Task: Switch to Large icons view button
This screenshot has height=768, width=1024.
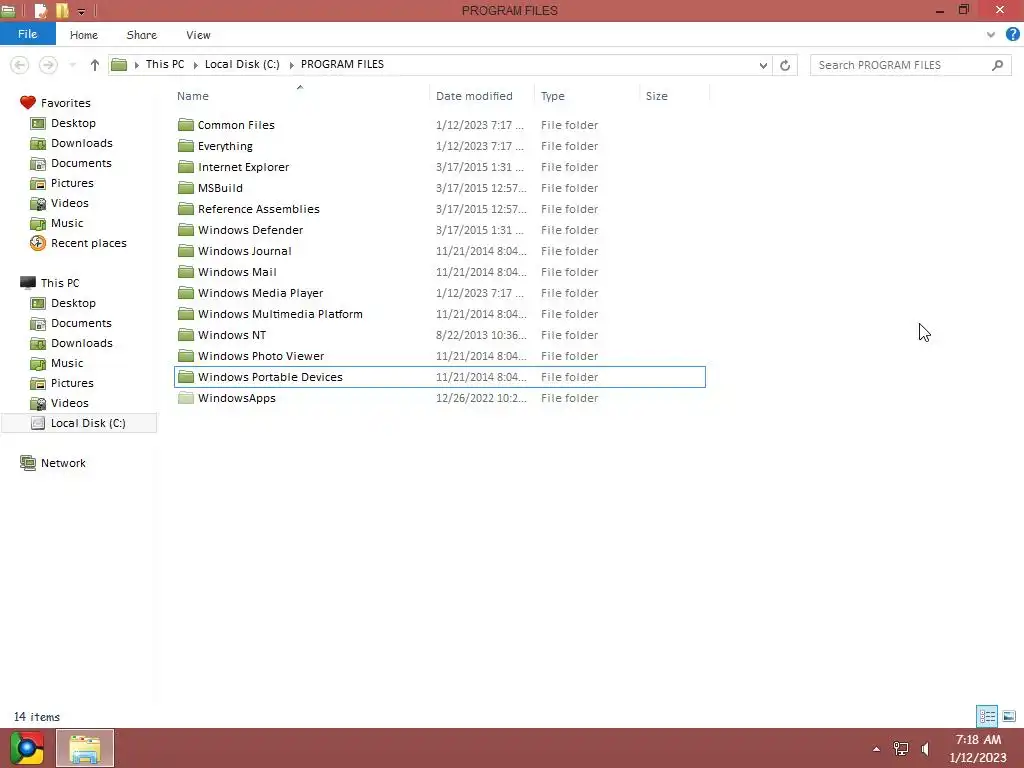Action: 1009,716
